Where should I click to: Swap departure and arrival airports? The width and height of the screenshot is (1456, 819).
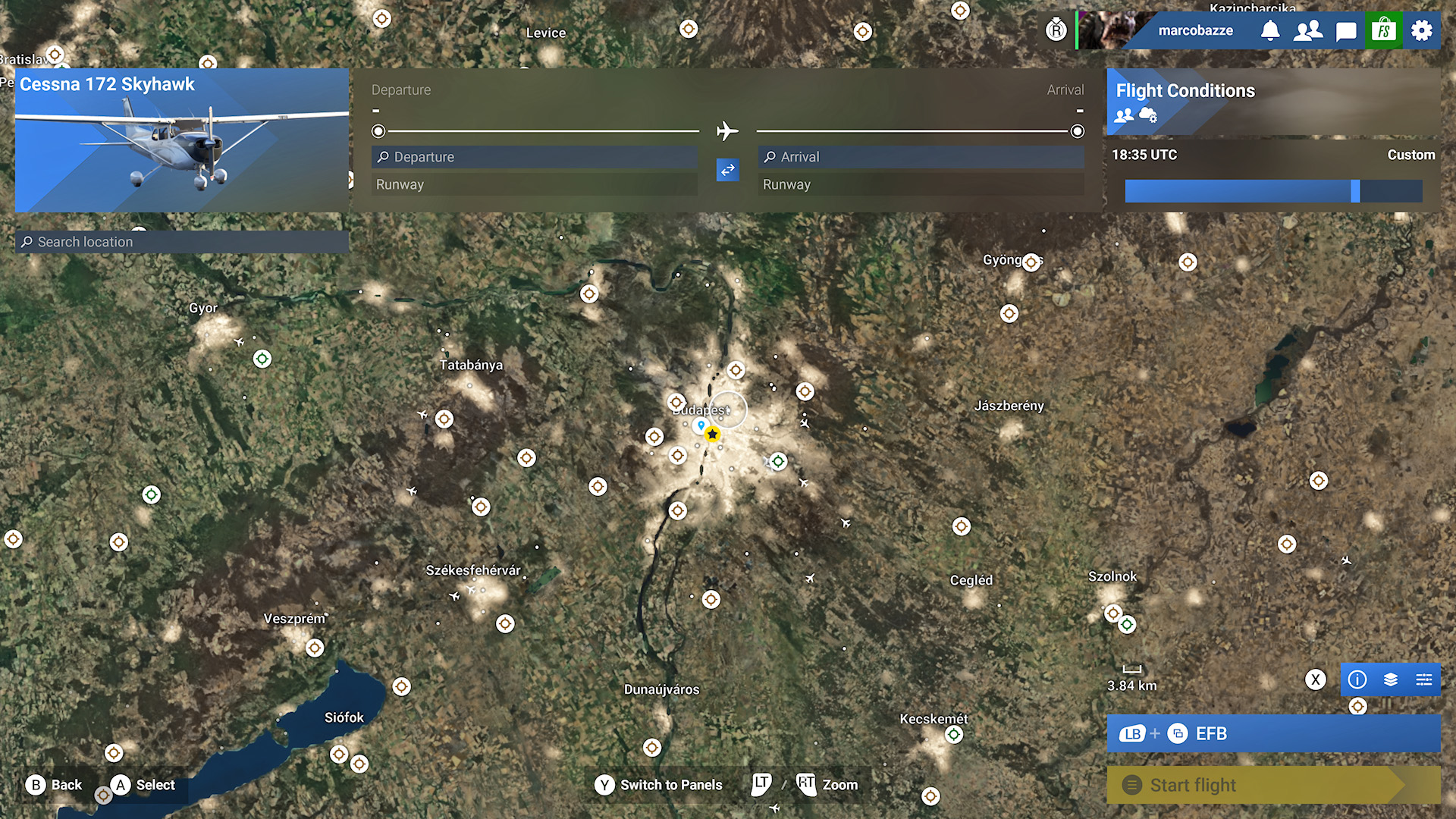728,170
